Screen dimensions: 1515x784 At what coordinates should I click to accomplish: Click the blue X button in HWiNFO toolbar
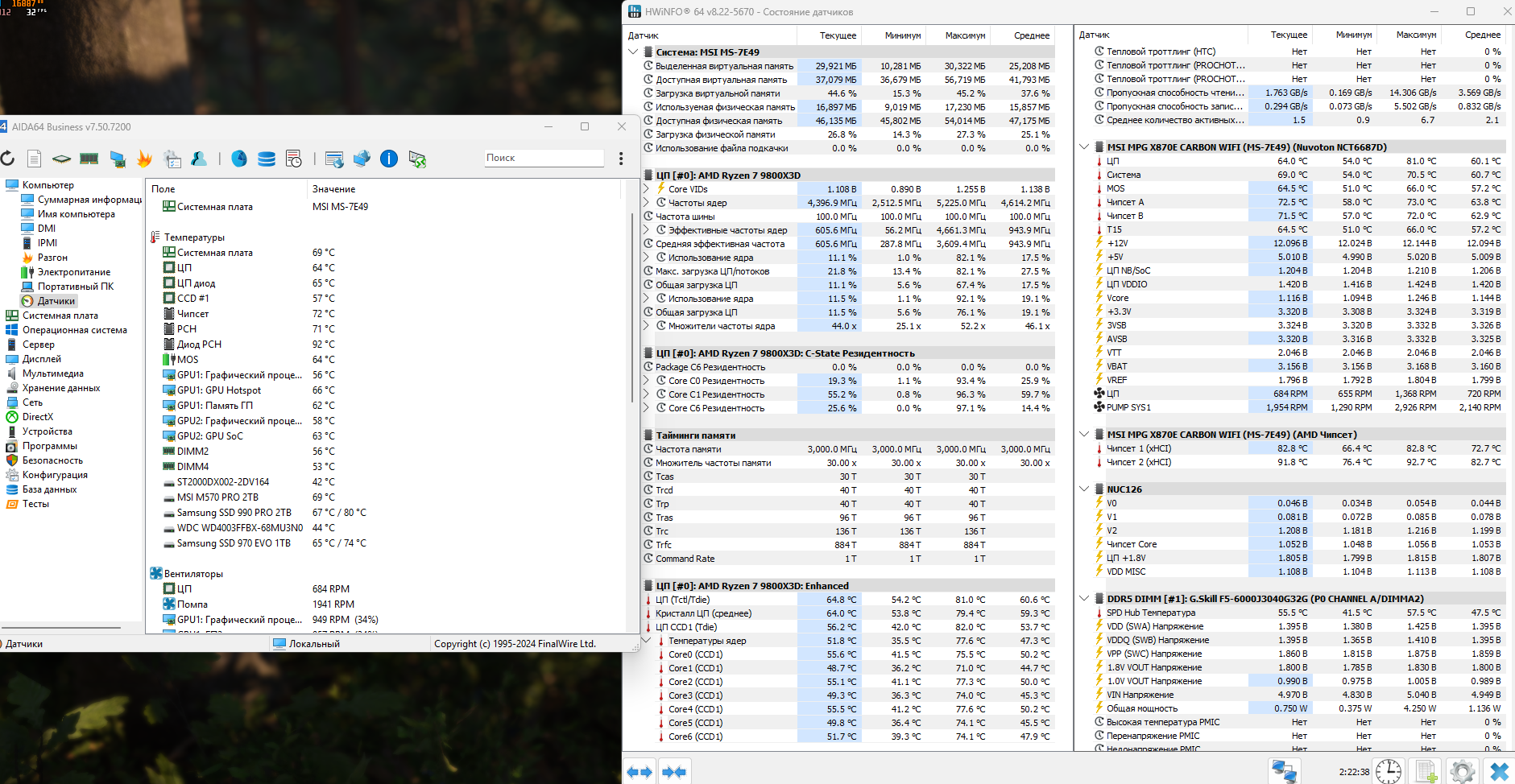pos(1499,771)
